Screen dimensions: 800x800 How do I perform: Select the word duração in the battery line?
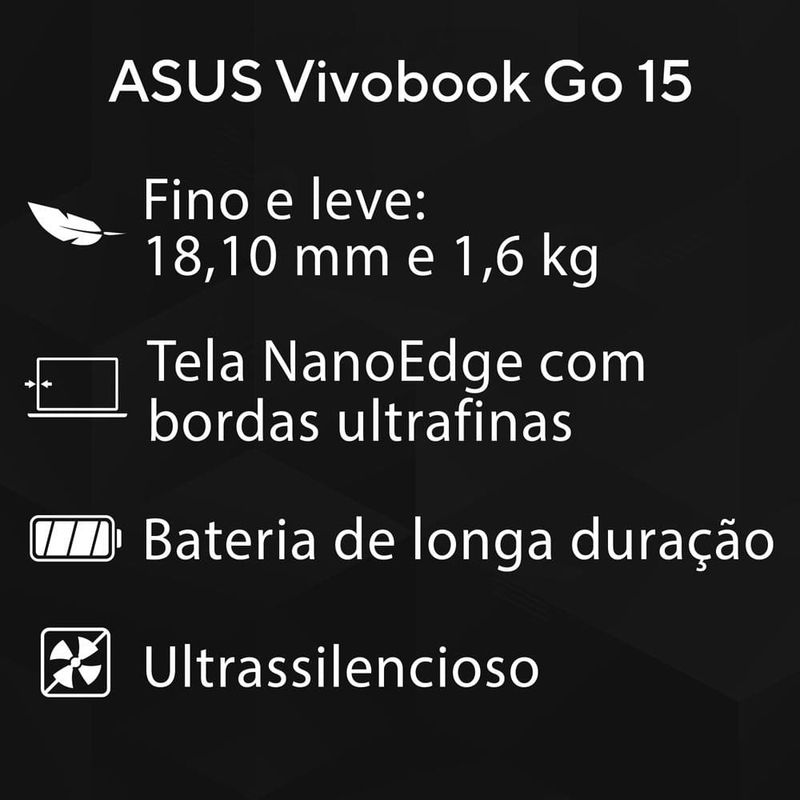[x=672, y=542]
